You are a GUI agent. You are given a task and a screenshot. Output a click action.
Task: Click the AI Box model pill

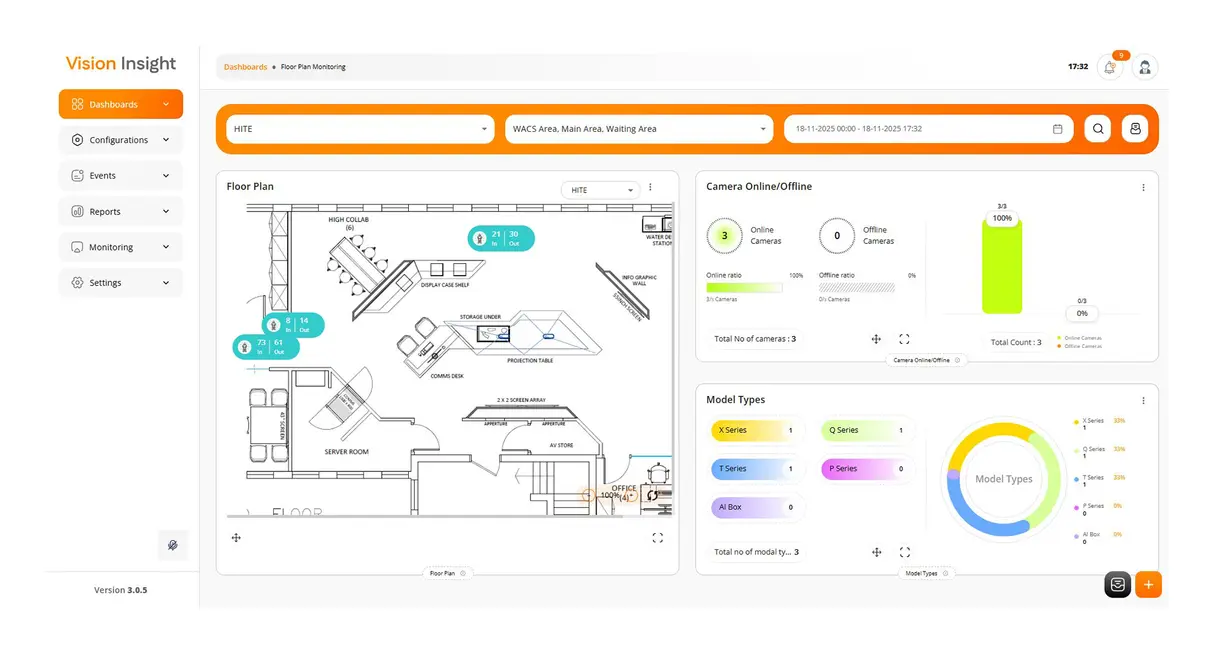[757, 507]
